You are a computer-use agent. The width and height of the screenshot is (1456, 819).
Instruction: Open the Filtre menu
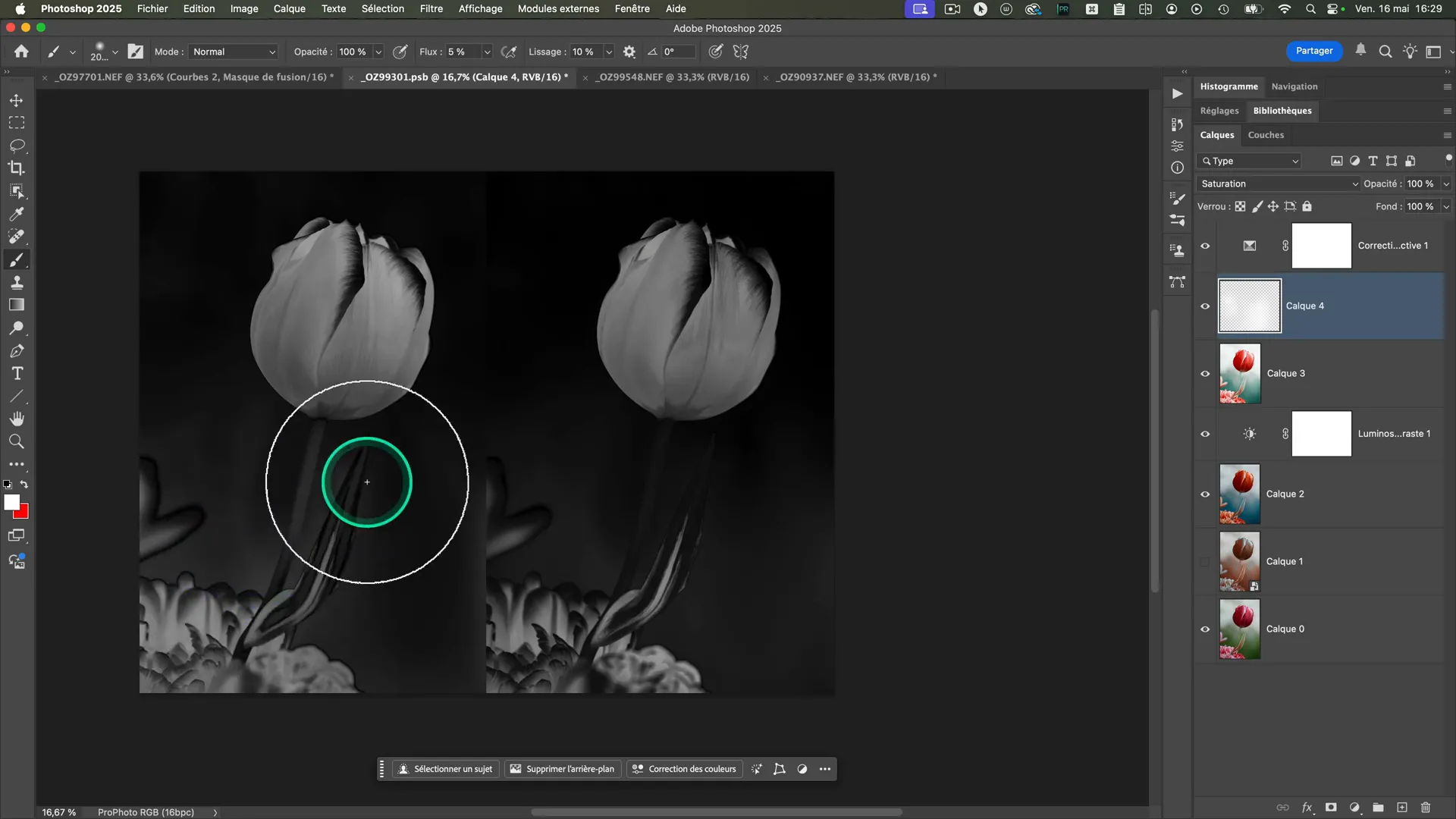click(x=431, y=8)
